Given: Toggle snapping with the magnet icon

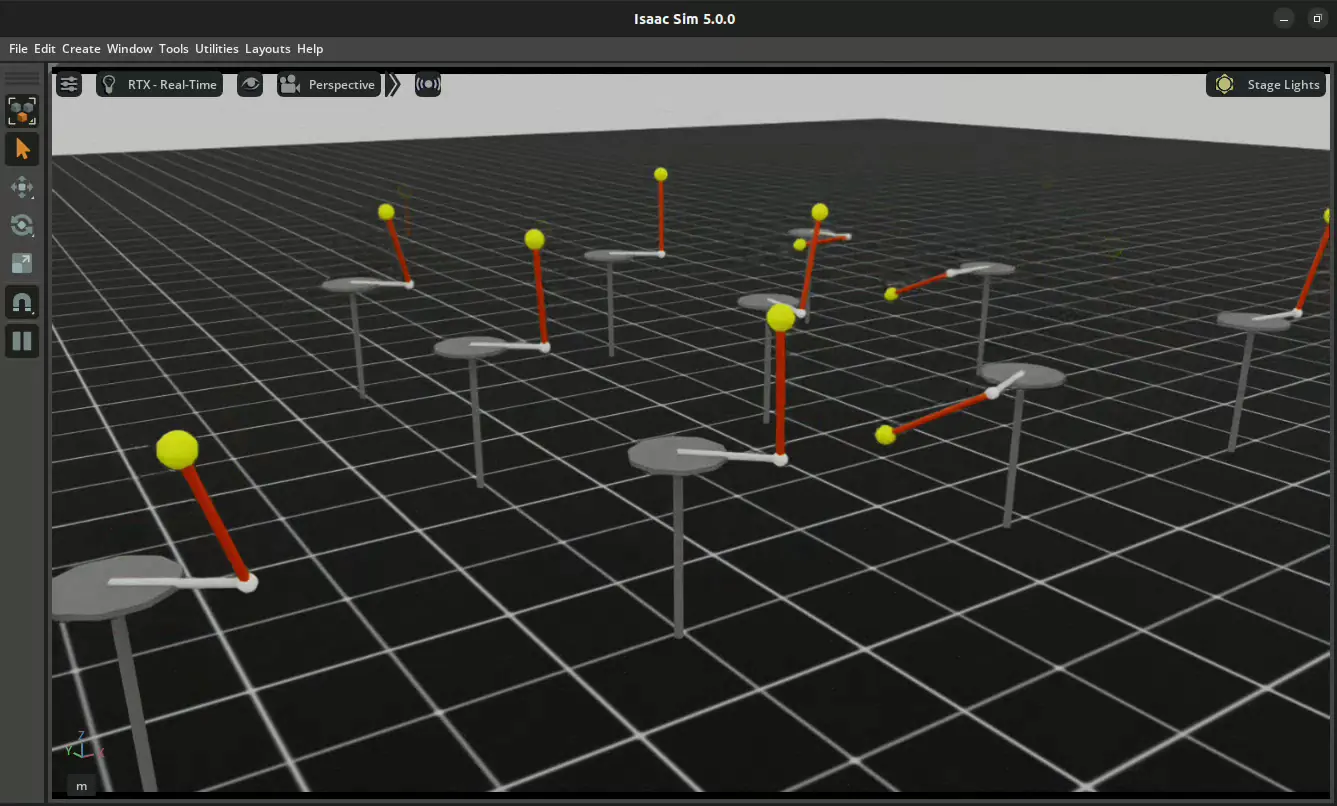Looking at the screenshot, I should pyautogui.click(x=22, y=302).
